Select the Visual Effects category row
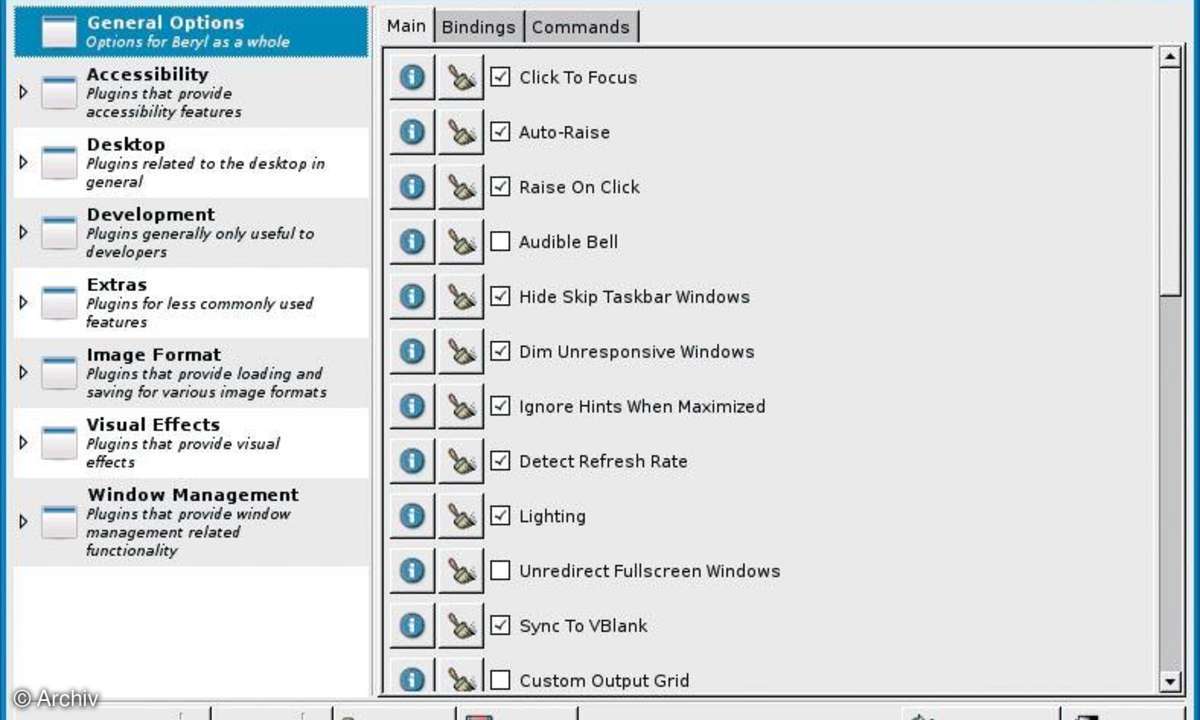 (191, 442)
